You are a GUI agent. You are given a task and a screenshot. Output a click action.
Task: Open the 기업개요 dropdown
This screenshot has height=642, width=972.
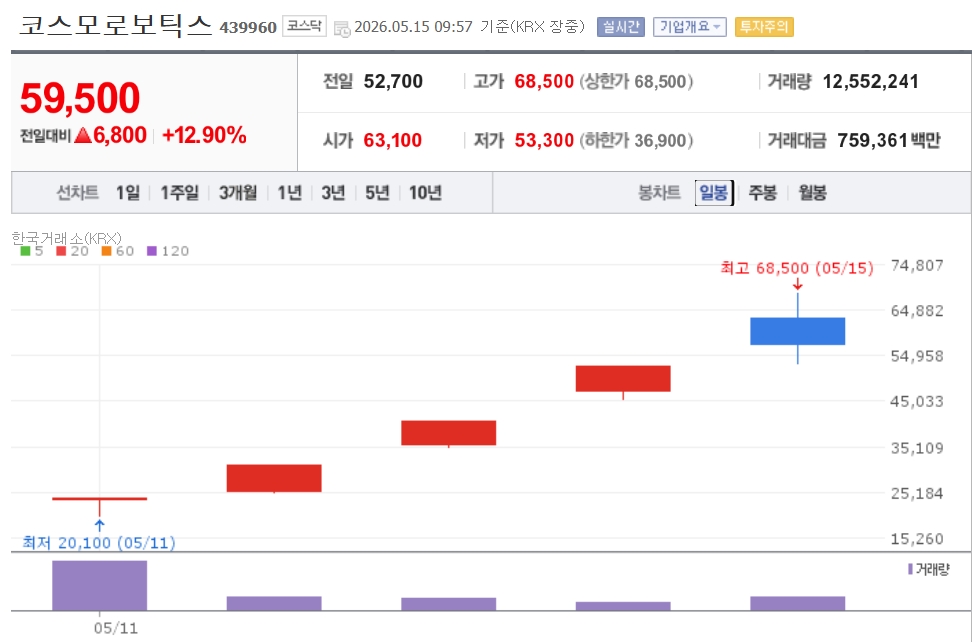pos(689,27)
